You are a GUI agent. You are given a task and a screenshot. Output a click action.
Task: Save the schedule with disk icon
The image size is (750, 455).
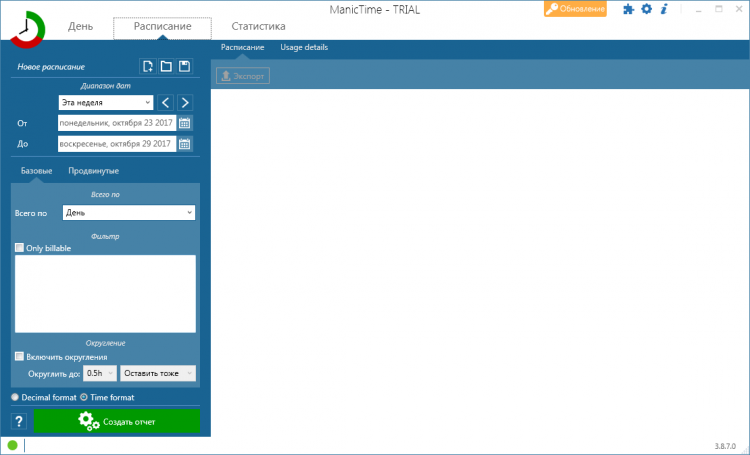click(184, 66)
